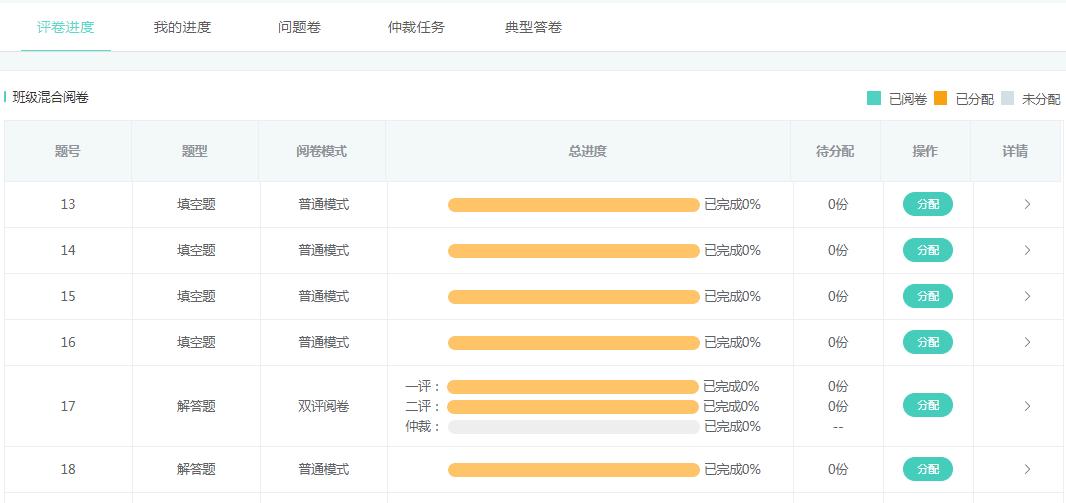Expand details chevron for question 16

1027,342
